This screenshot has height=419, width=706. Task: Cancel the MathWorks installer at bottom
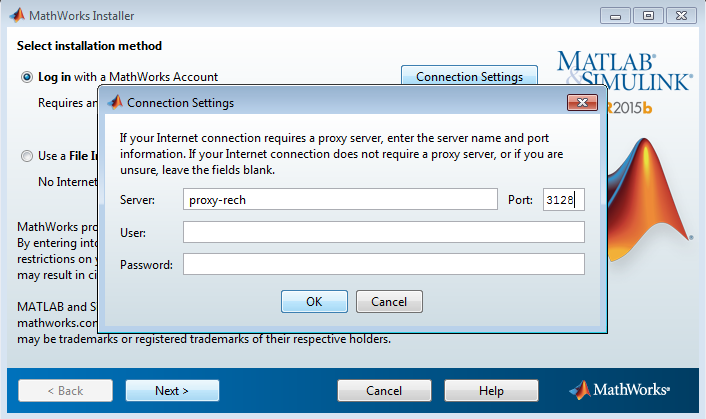[x=384, y=391]
